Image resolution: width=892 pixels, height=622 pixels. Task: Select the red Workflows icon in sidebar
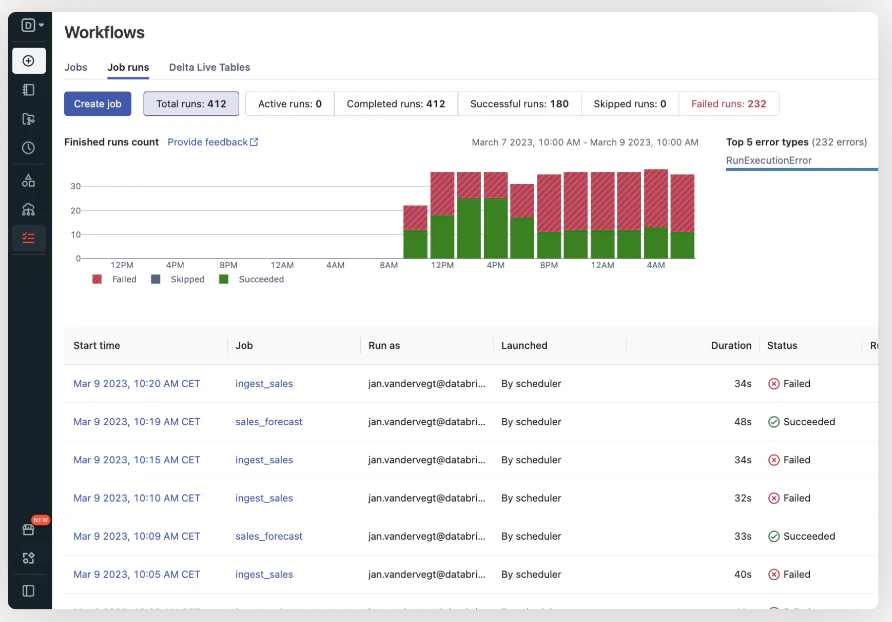[28, 238]
